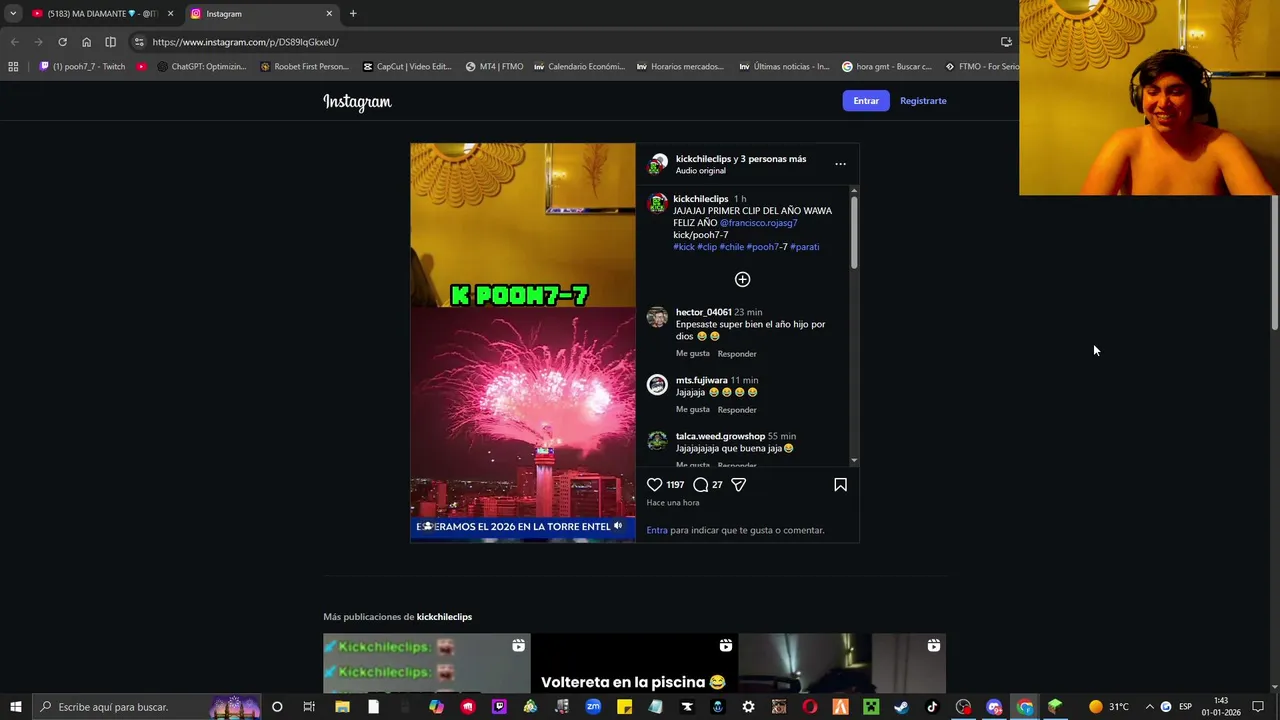
Task: Open the Calendario Económi... bookmark
Action: click(579, 67)
